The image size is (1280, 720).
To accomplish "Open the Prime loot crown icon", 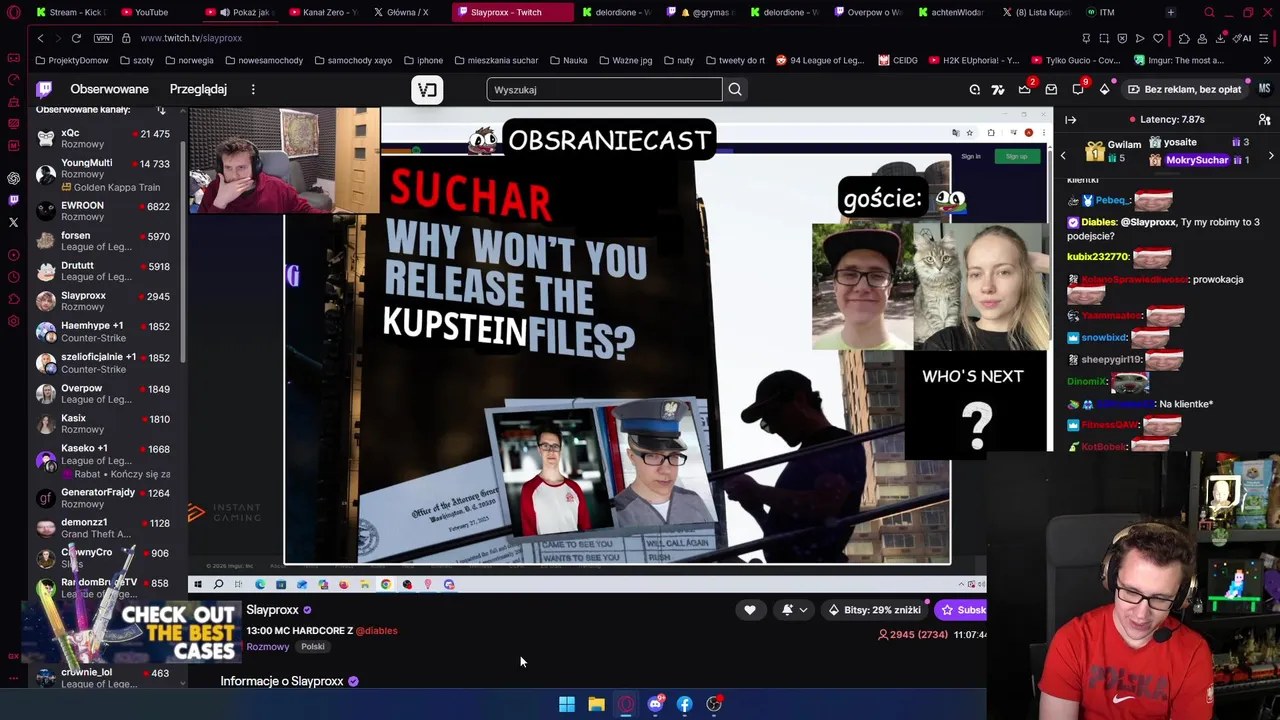I will (x=1025, y=89).
